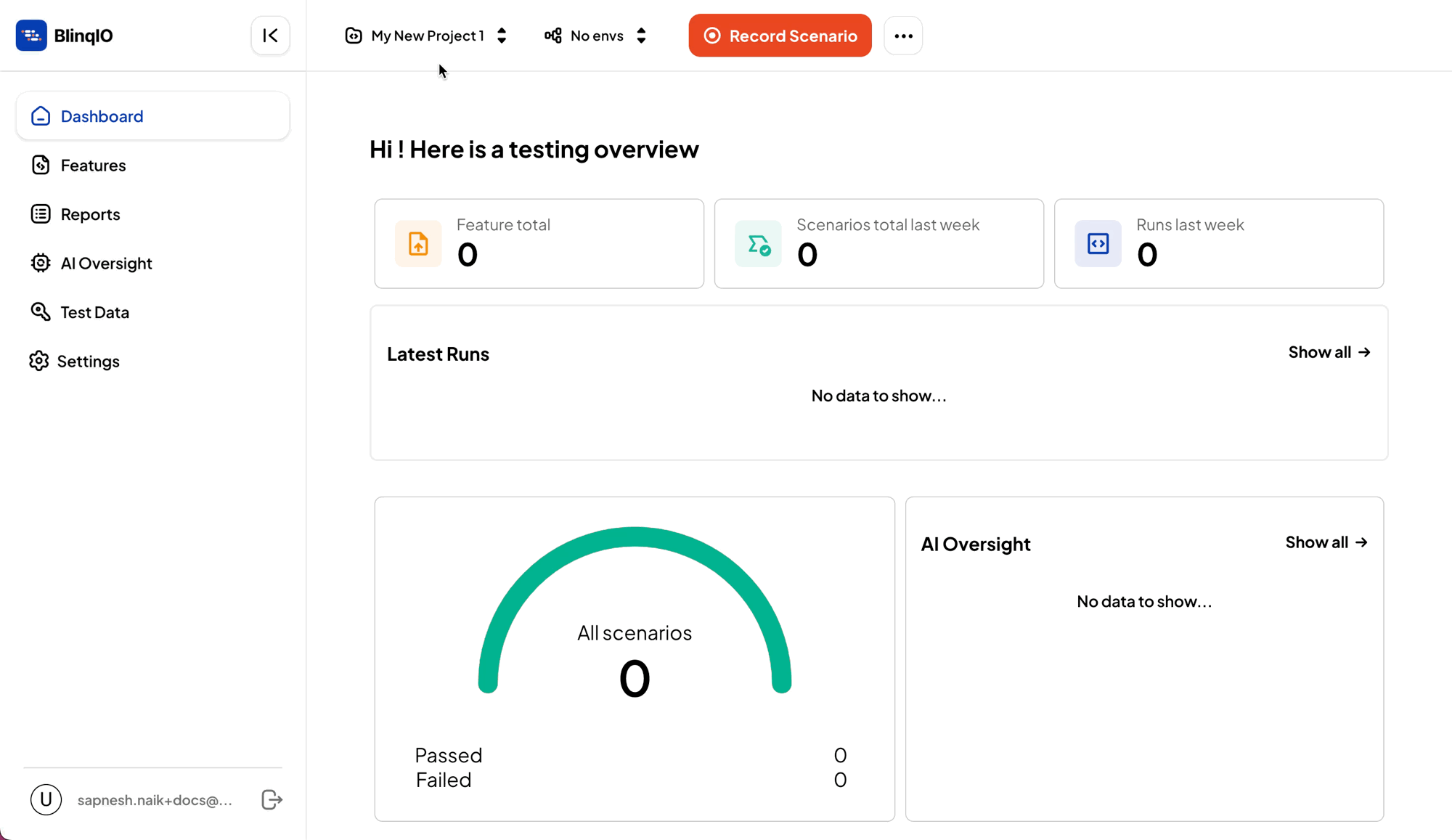1452x840 pixels.
Task: Click the Runs last week stat card
Action: point(1219,243)
